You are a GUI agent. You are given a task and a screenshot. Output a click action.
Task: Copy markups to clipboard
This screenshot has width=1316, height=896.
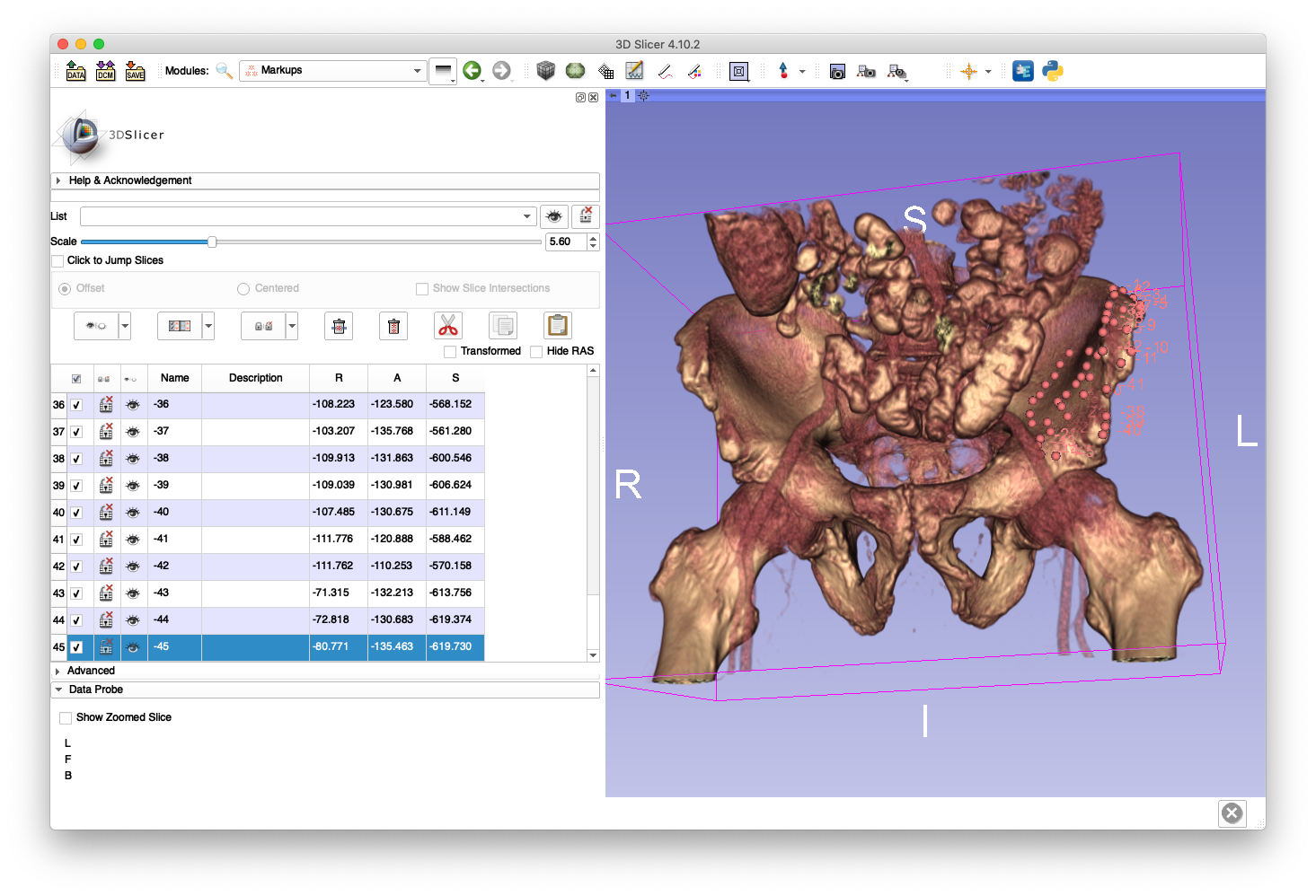(x=502, y=324)
